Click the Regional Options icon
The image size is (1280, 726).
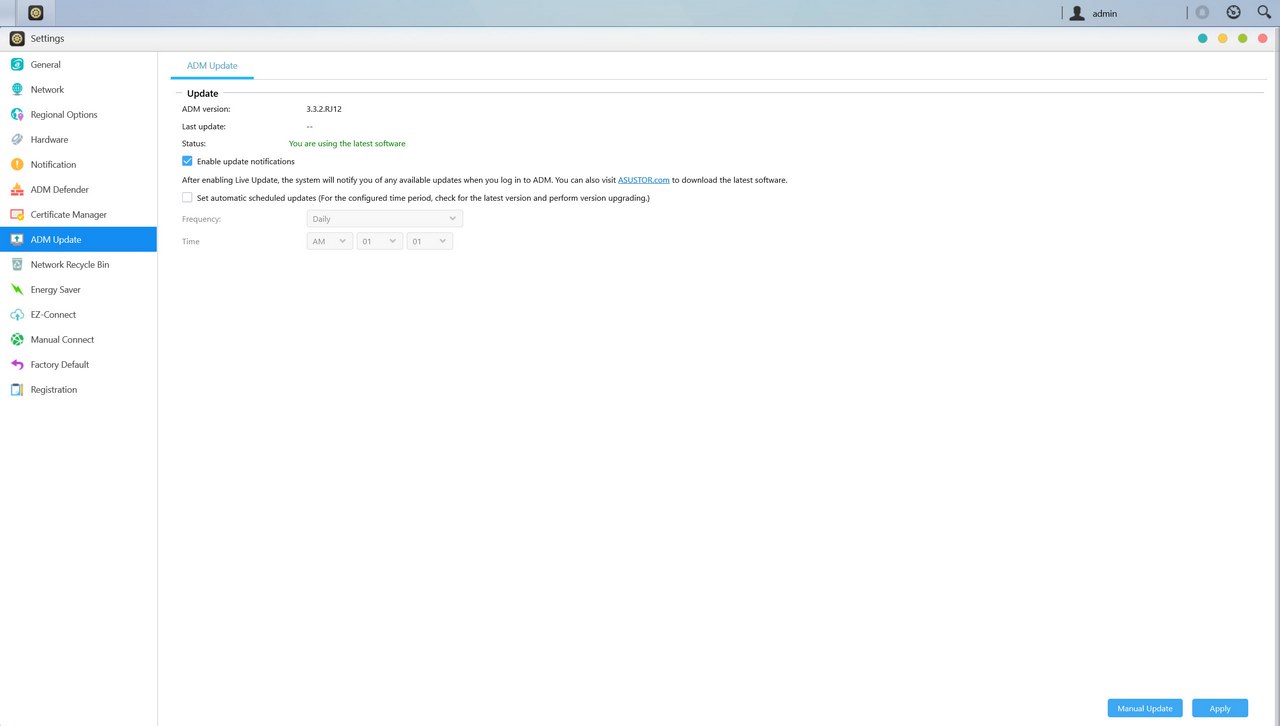[x=17, y=114]
